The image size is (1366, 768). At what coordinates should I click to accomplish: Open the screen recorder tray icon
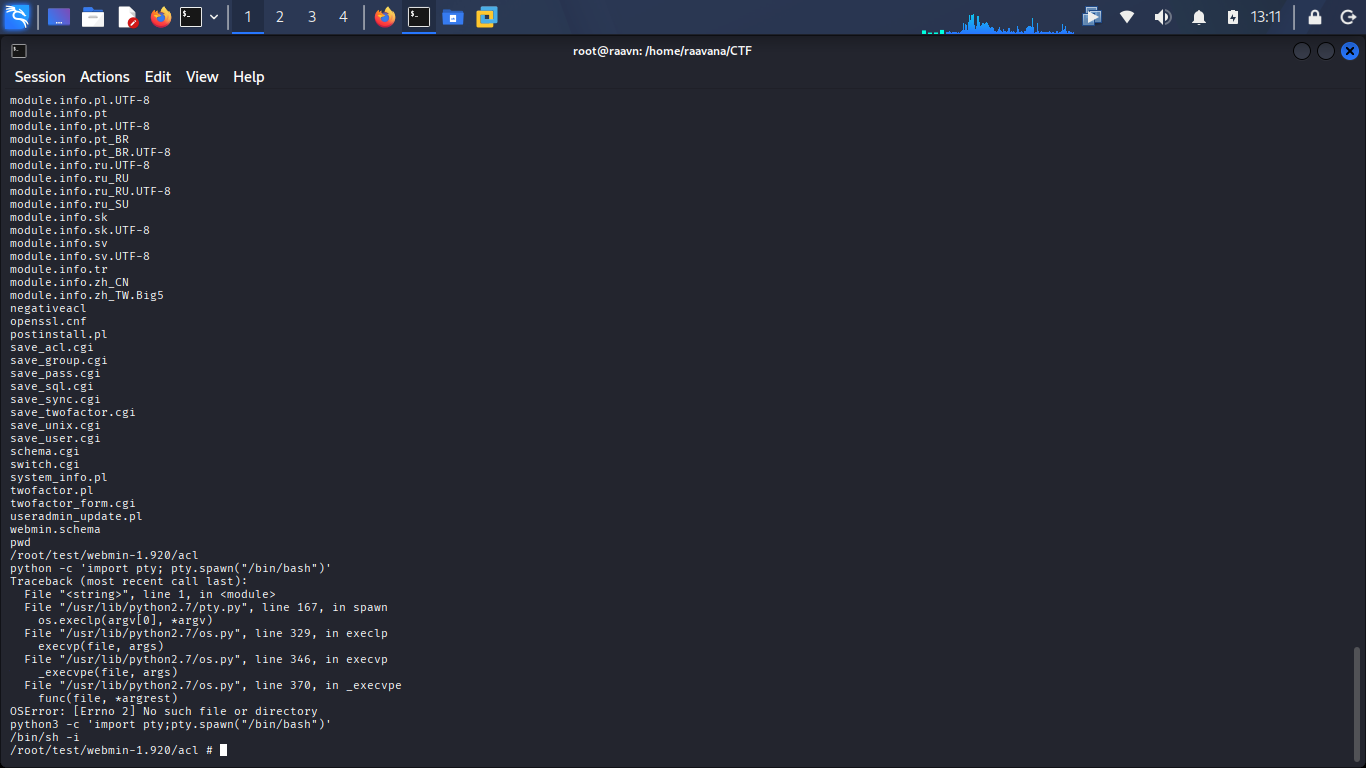[x=1092, y=17]
